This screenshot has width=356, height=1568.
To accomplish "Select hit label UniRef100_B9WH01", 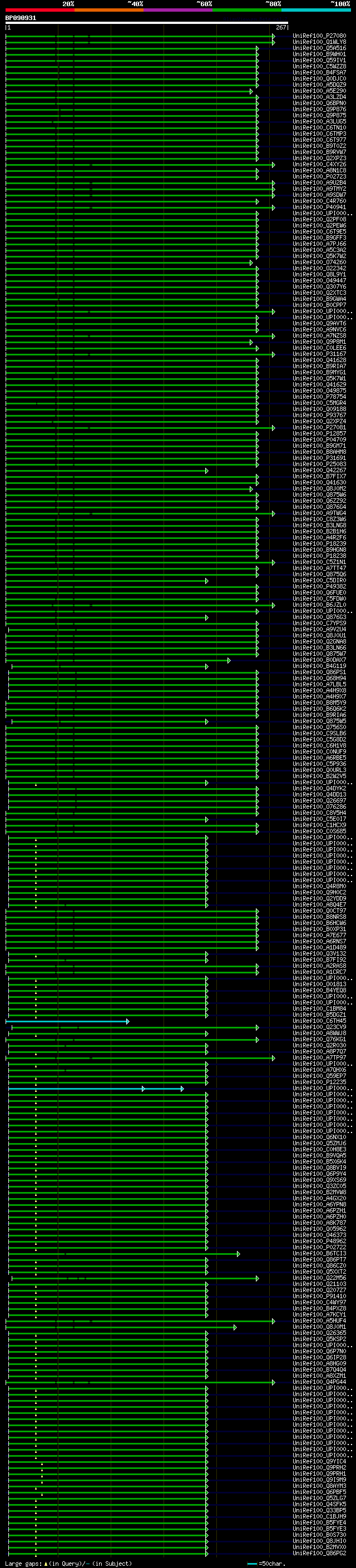I will click(319, 54).
